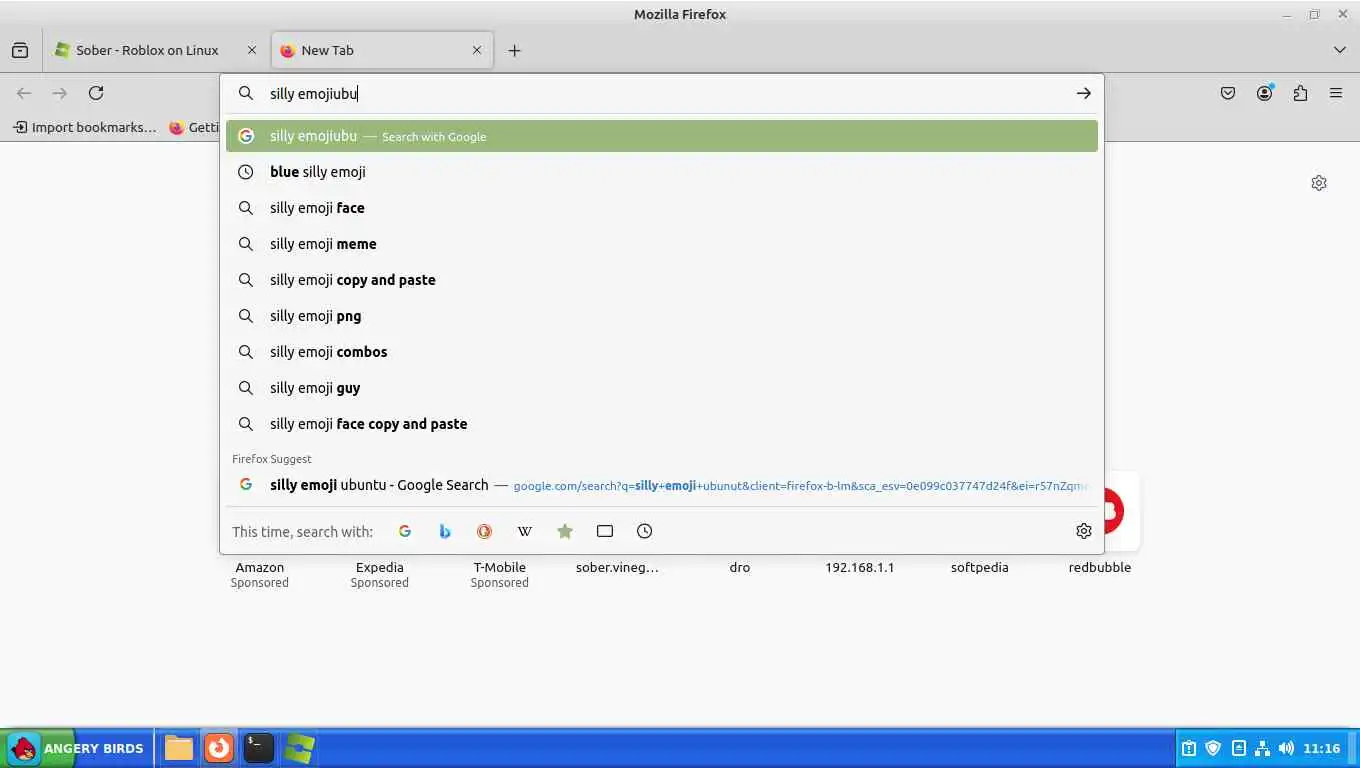Search in Bookmarks using star icon

(565, 531)
